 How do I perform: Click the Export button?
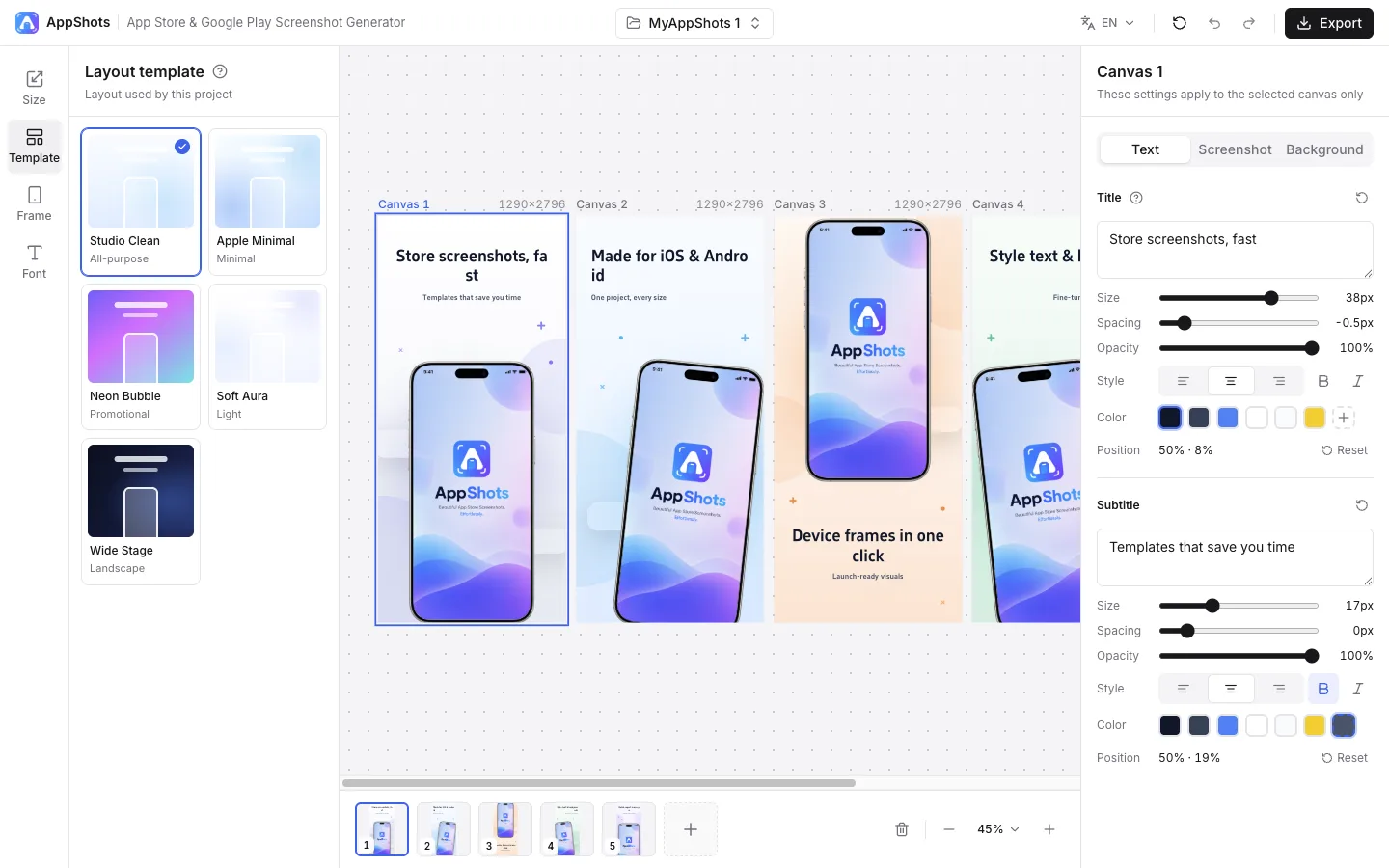click(1328, 23)
